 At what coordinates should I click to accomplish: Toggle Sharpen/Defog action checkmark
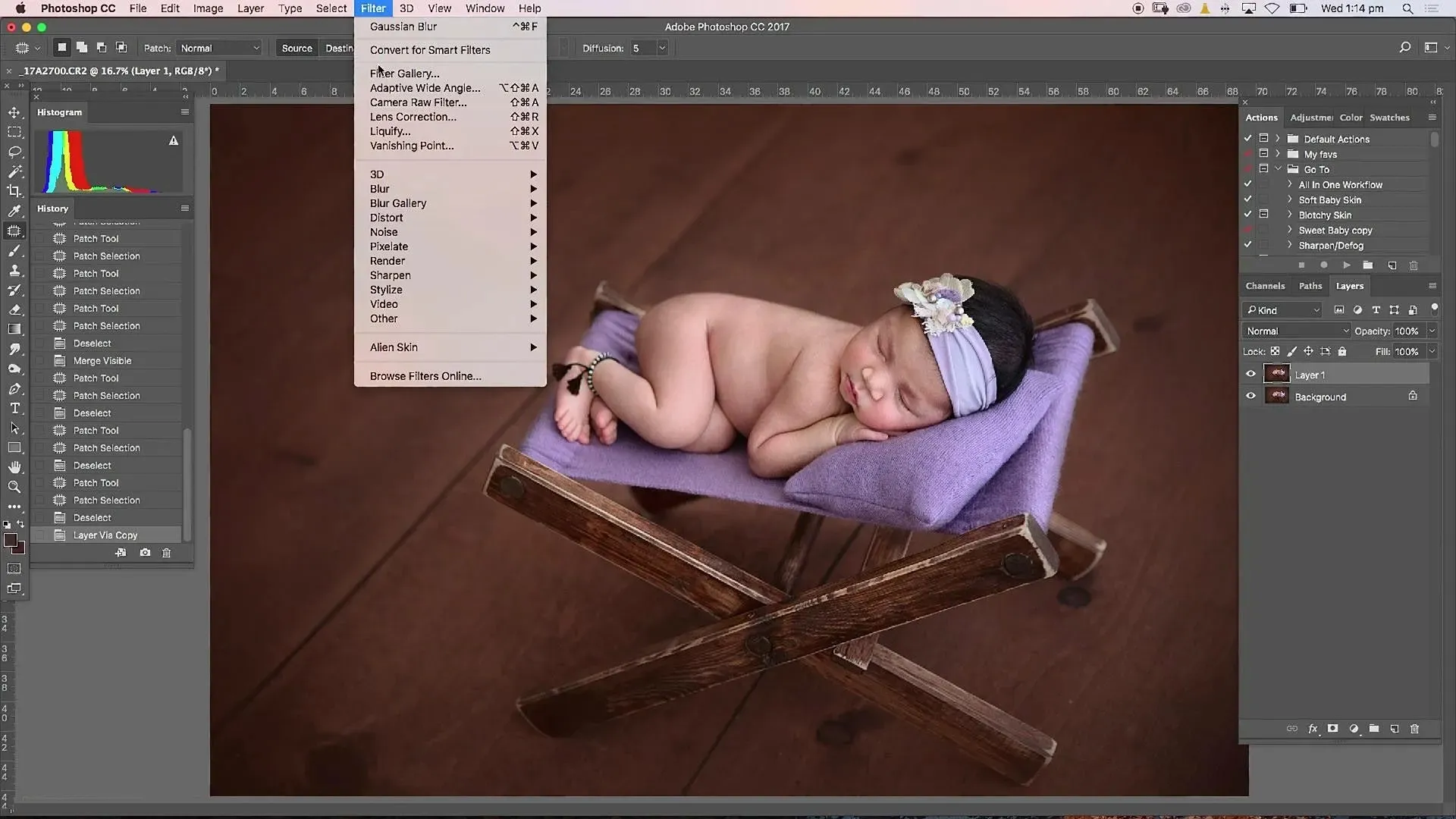1247,245
